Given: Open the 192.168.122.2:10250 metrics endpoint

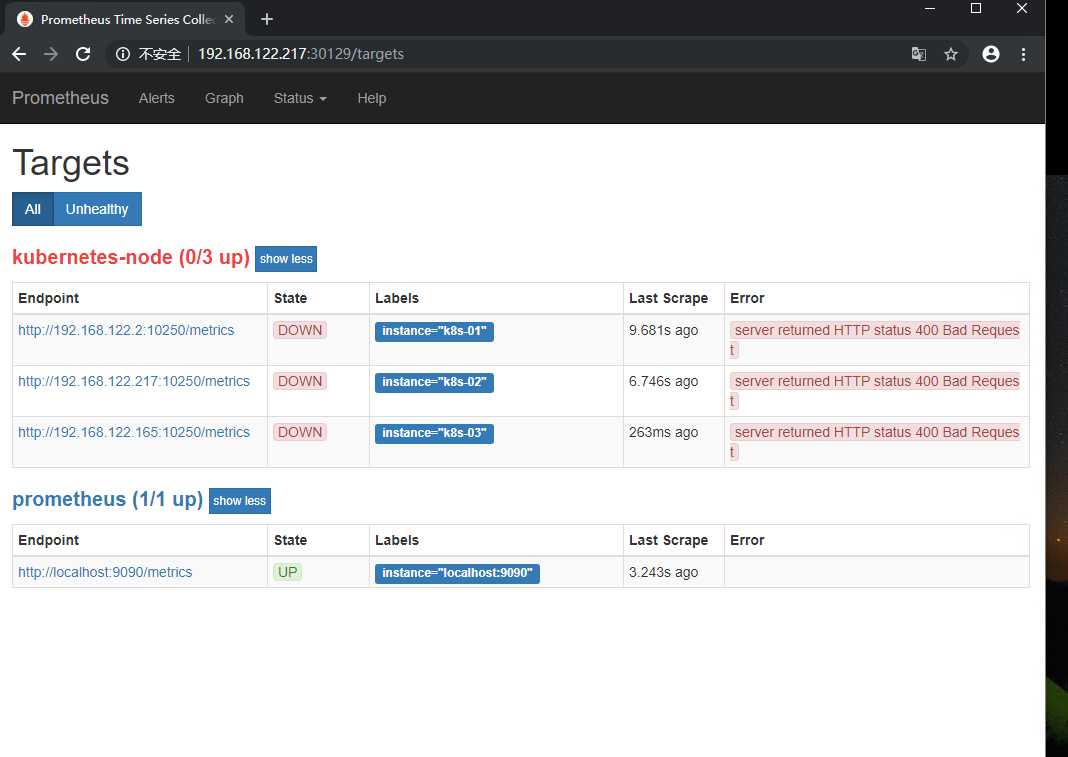Looking at the screenshot, I should [x=126, y=330].
